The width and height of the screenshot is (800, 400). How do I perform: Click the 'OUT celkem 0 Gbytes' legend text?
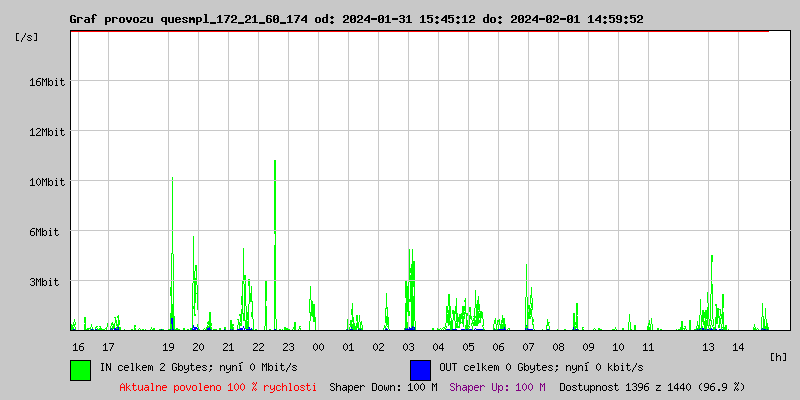541,367
